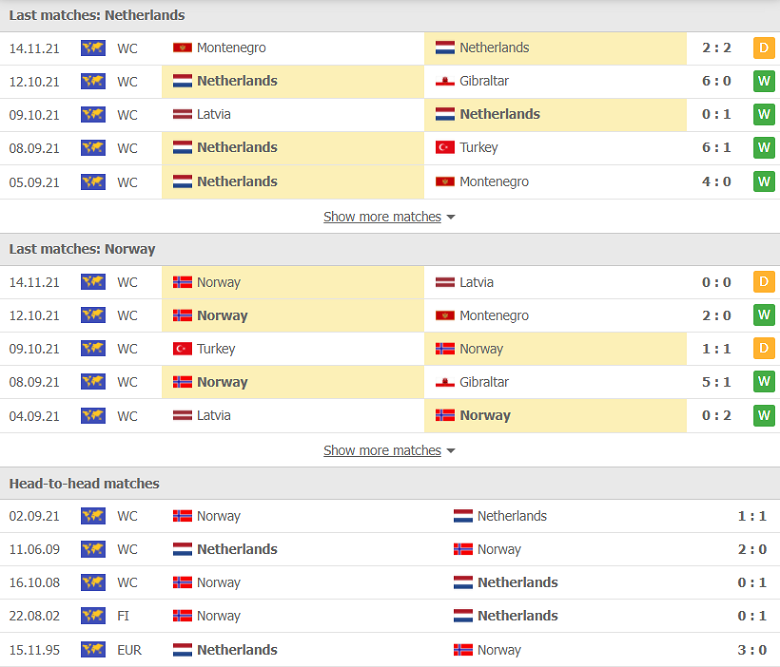Click the W badge for Norway vs Gibraltar 5:1
Image resolution: width=780 pixels, height=667 pixels.
(x=764, y=382)
